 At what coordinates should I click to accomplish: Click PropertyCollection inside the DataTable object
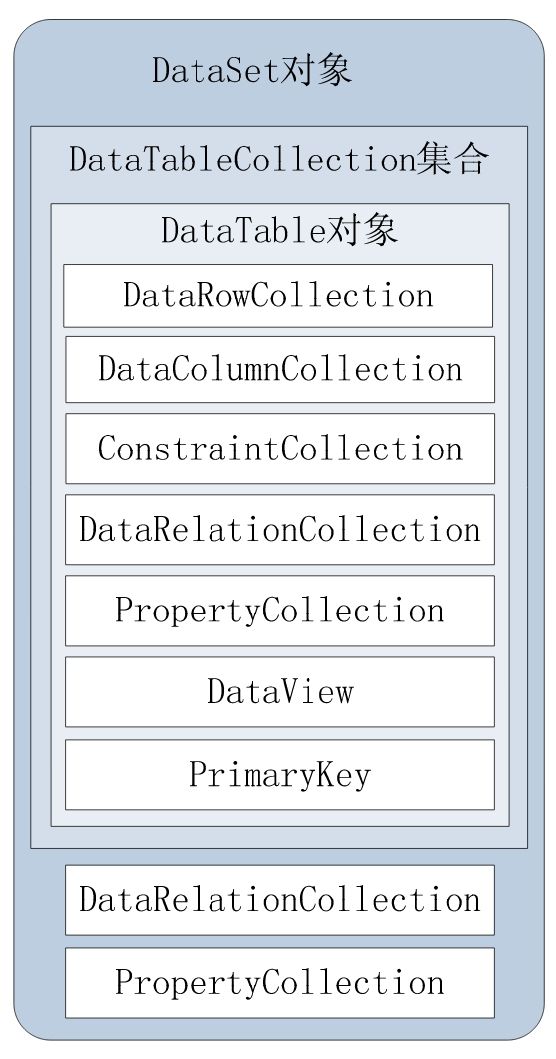point(280,611)
